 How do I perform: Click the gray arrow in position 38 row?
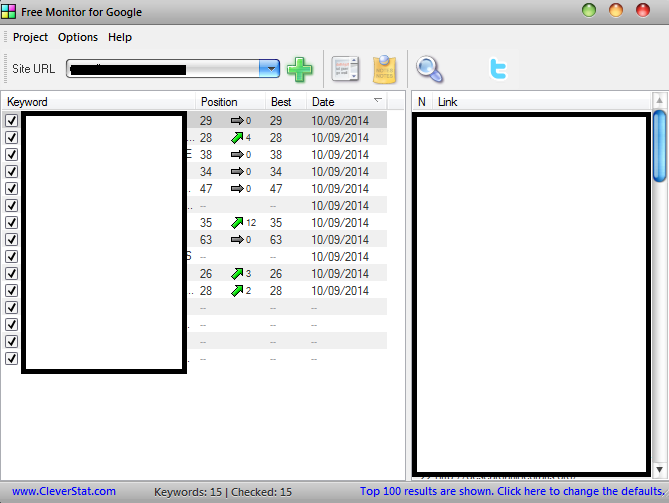(237, 154)
